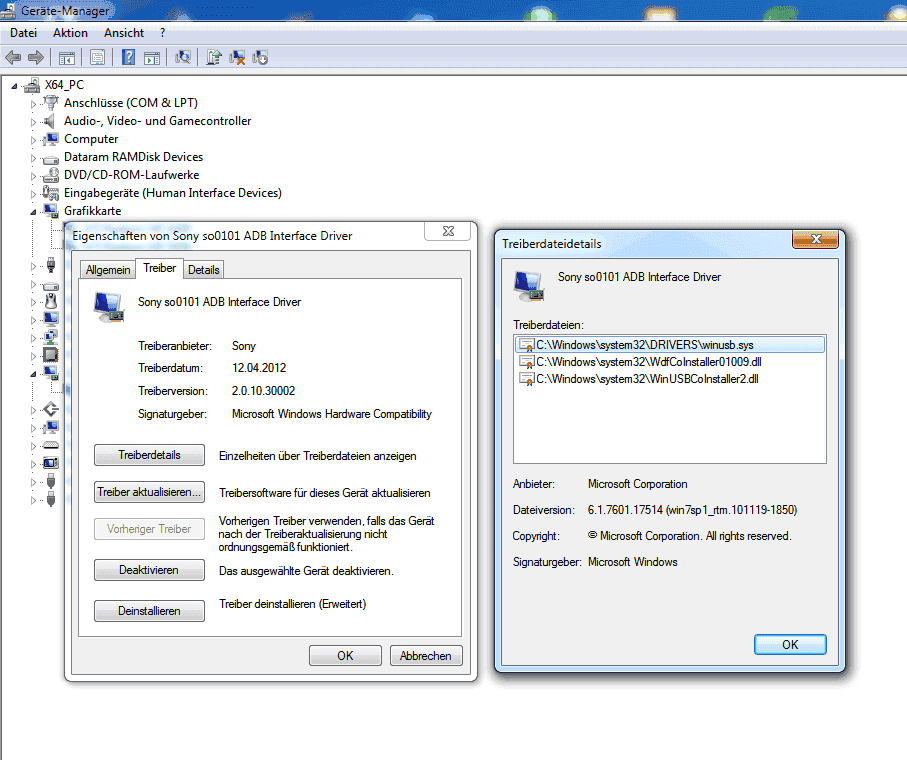Open the ? help menu

(x=163, y=33)
